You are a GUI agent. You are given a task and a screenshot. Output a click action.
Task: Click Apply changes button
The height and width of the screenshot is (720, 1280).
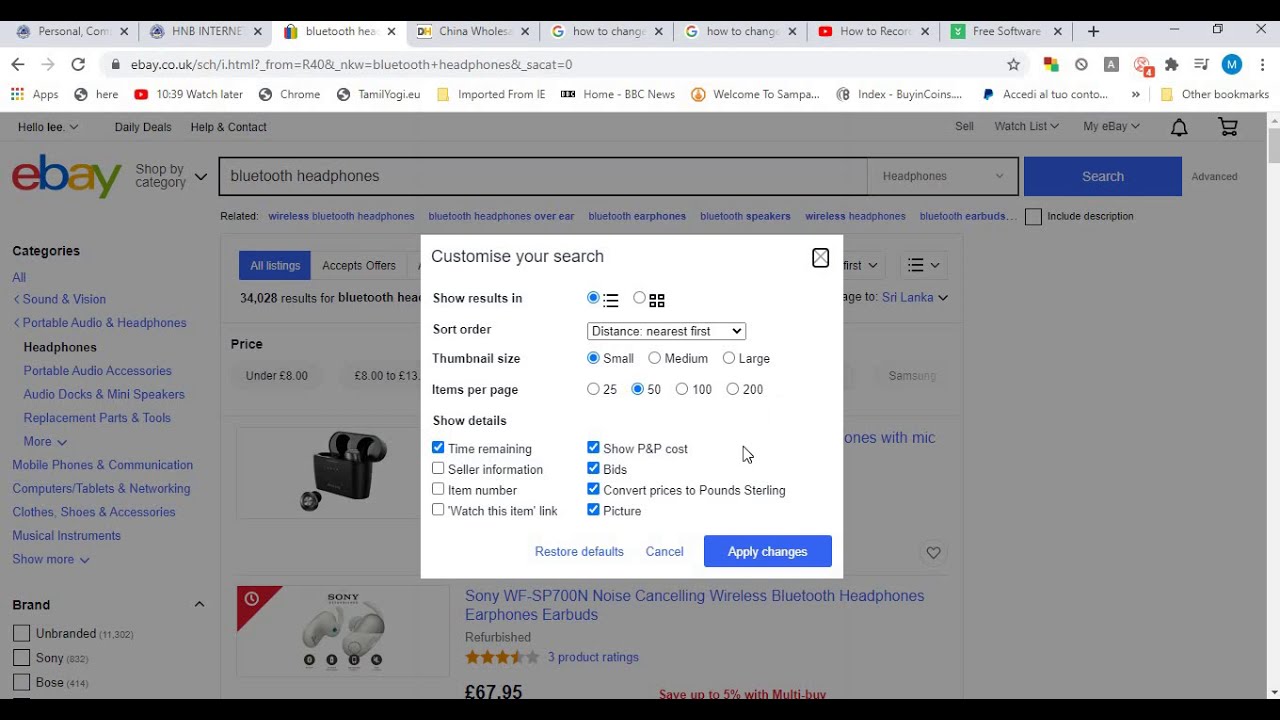pyautogui.click(x=767, y=551)
